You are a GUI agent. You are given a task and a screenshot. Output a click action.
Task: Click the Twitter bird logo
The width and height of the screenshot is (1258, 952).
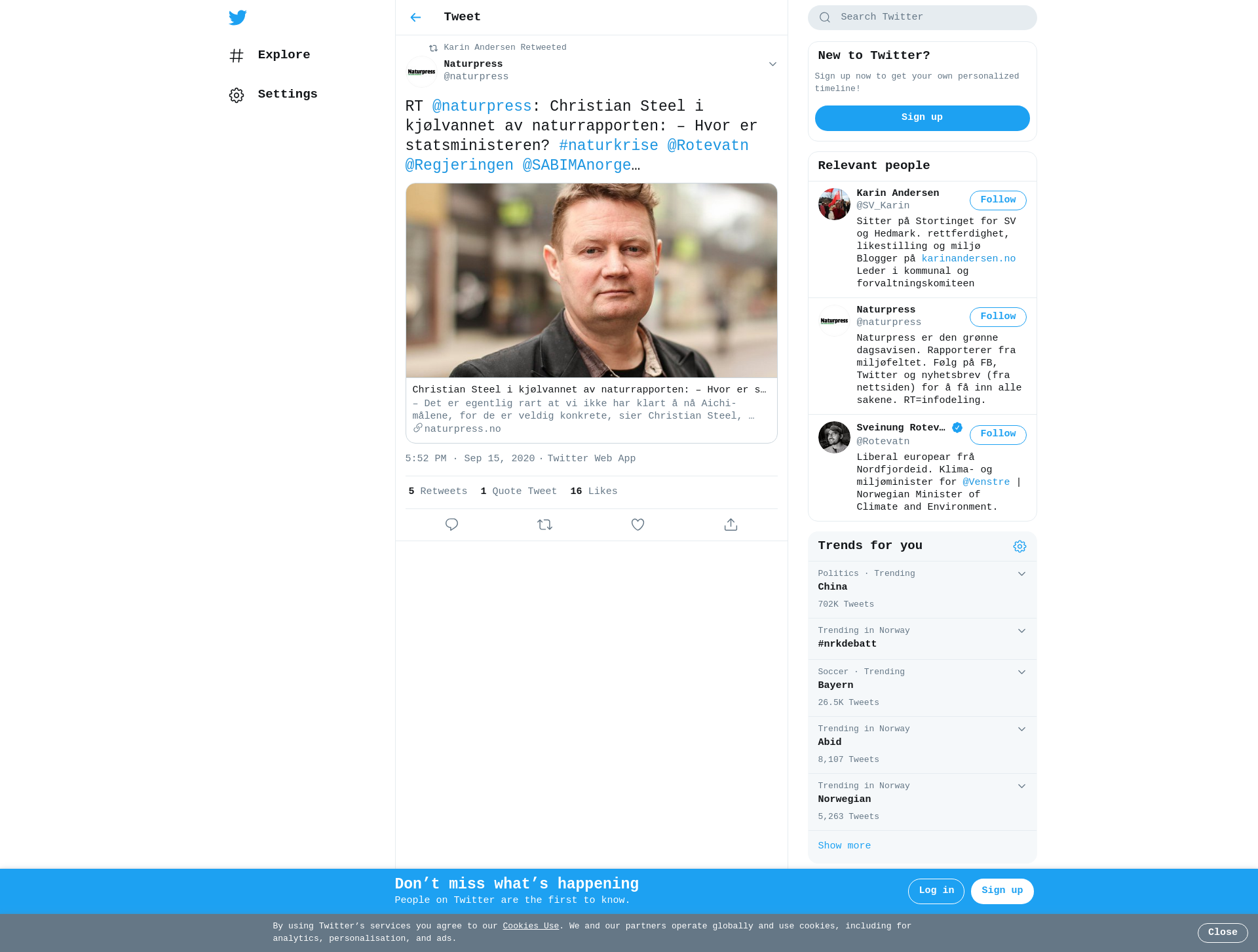pos(237,18)
